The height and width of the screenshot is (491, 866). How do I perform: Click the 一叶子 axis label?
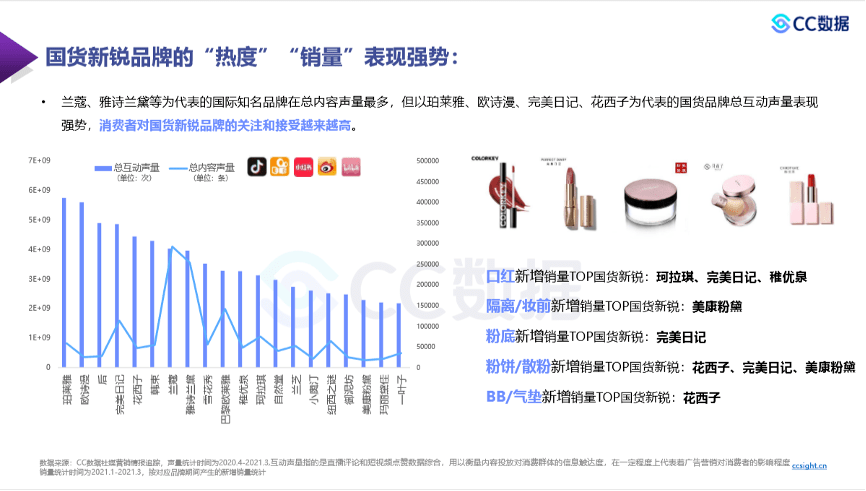pyautogui.click(x=402, y=389)
